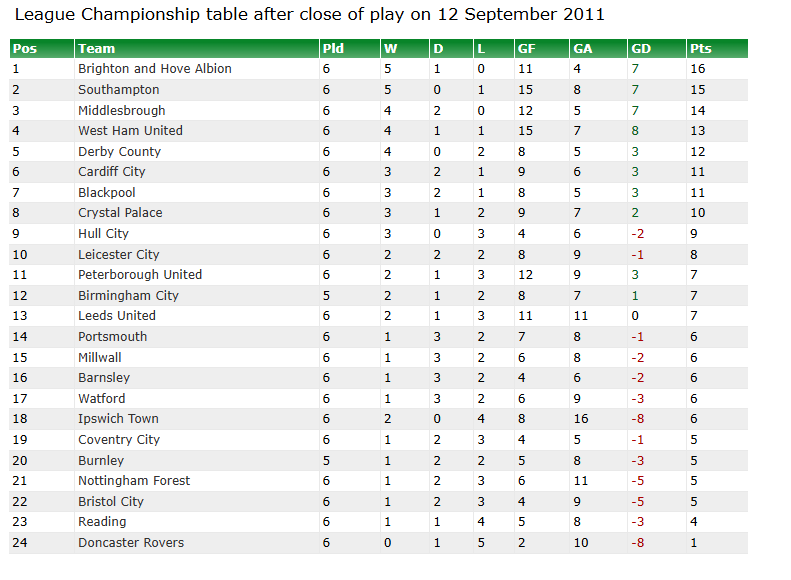Click the Nottingham Forest team name
The height and width of the screenshot is (580, 791).
click(134, 481)
